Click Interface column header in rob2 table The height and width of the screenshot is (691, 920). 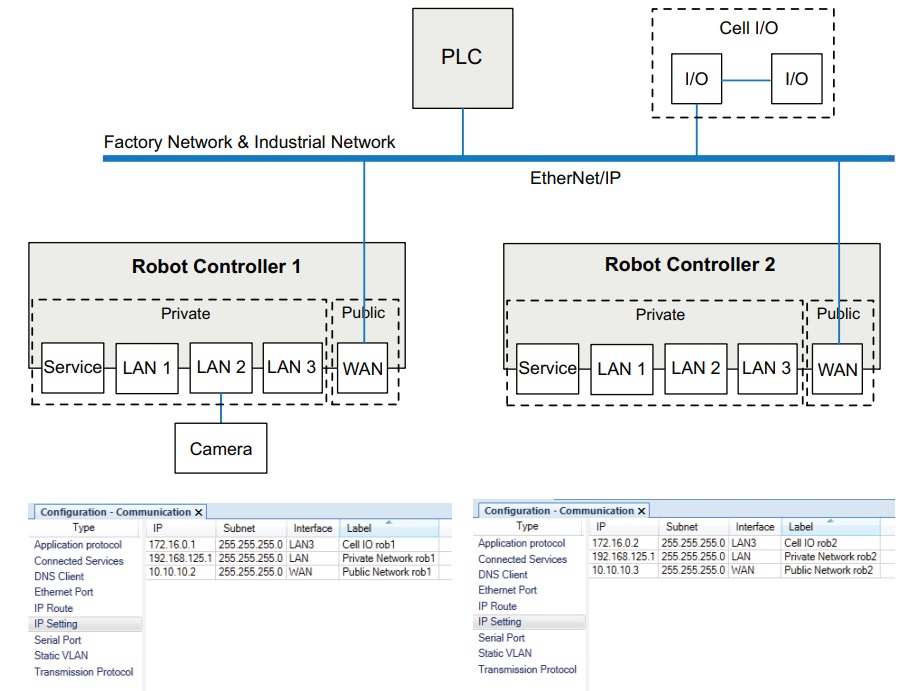tap(755, 527)
